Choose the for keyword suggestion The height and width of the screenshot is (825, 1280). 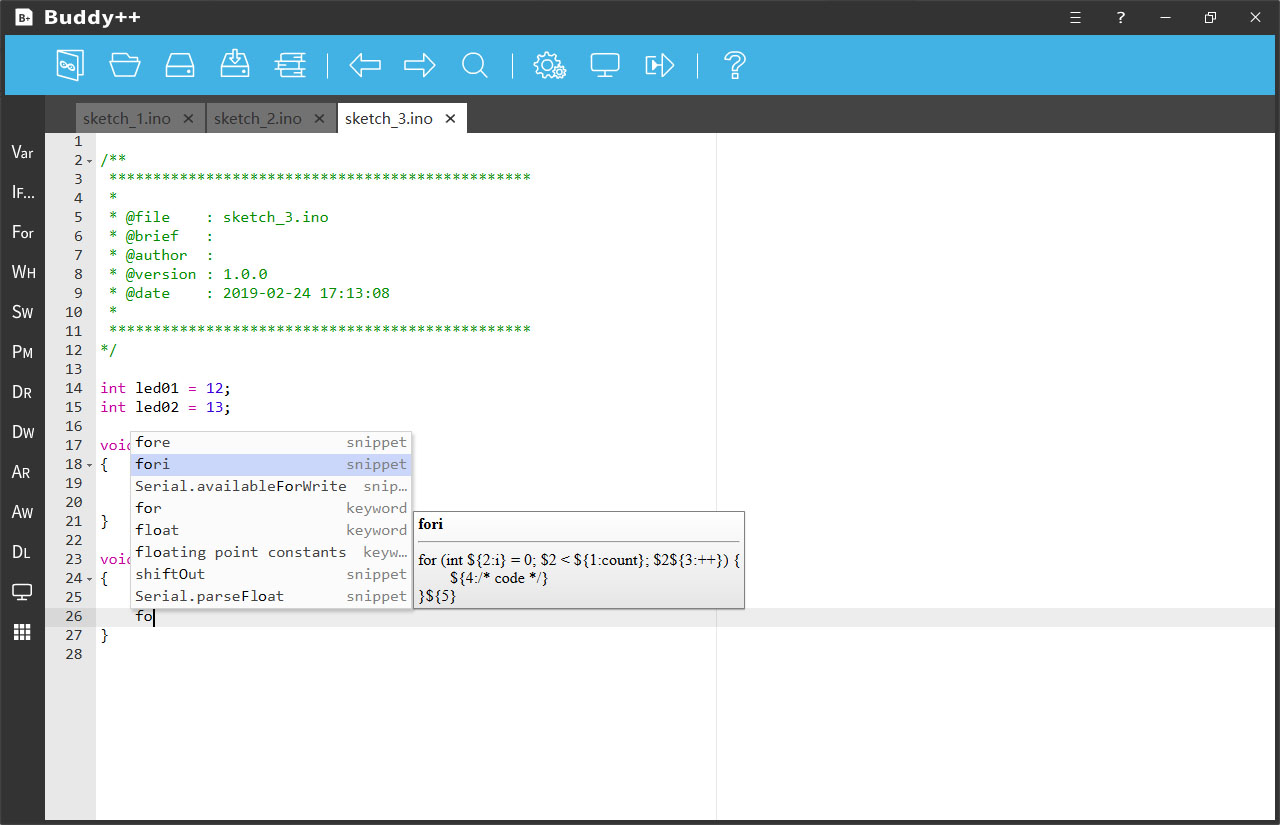click(x=271, y=508)
